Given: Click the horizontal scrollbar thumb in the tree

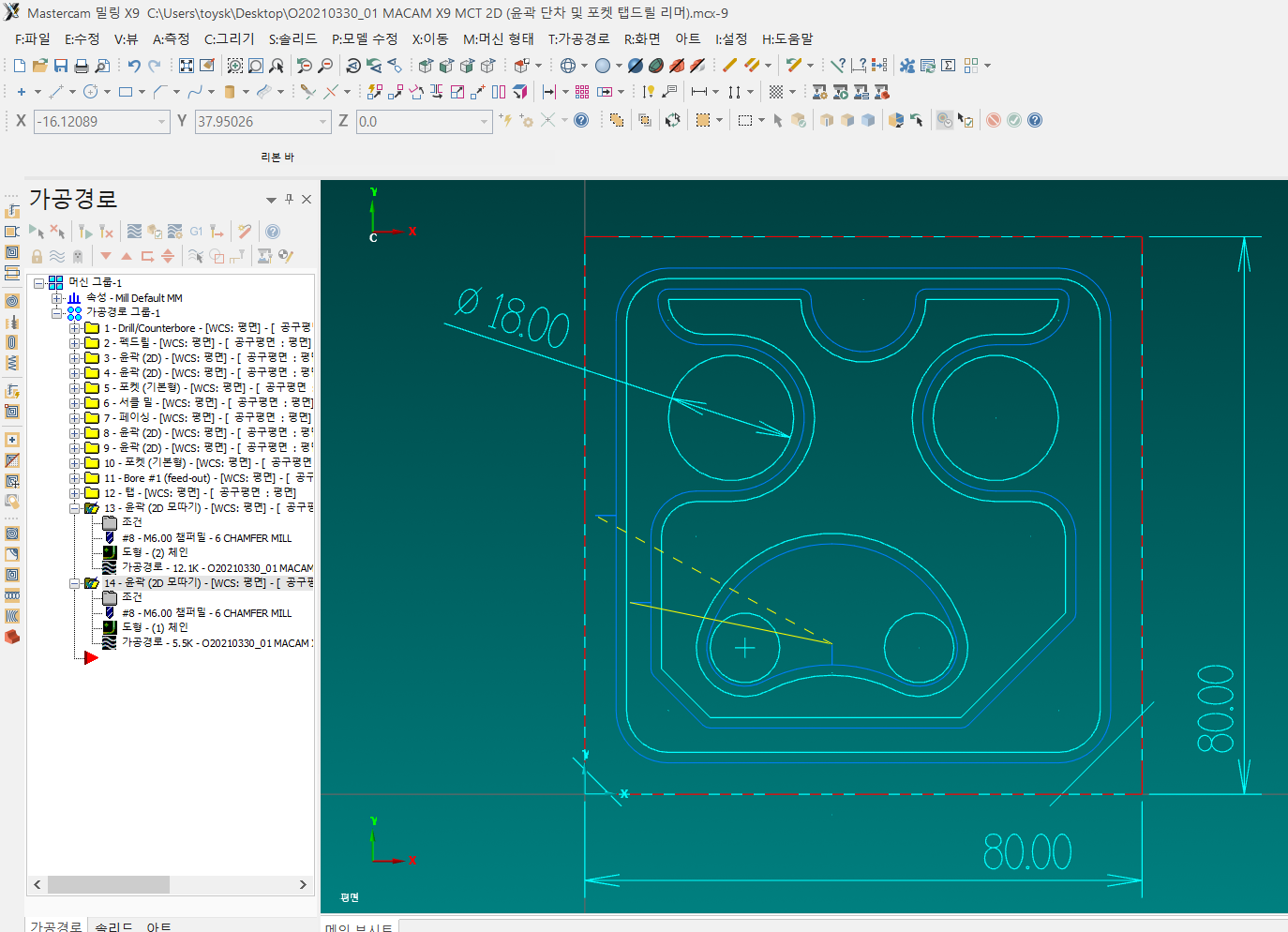Looking at the screenshot, I should 109,884.
